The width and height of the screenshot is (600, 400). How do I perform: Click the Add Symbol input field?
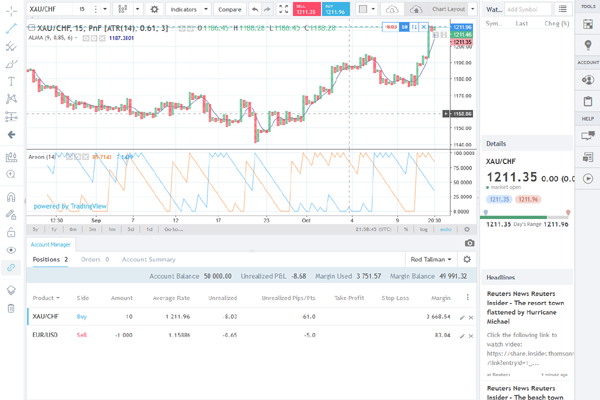point(528,9)
